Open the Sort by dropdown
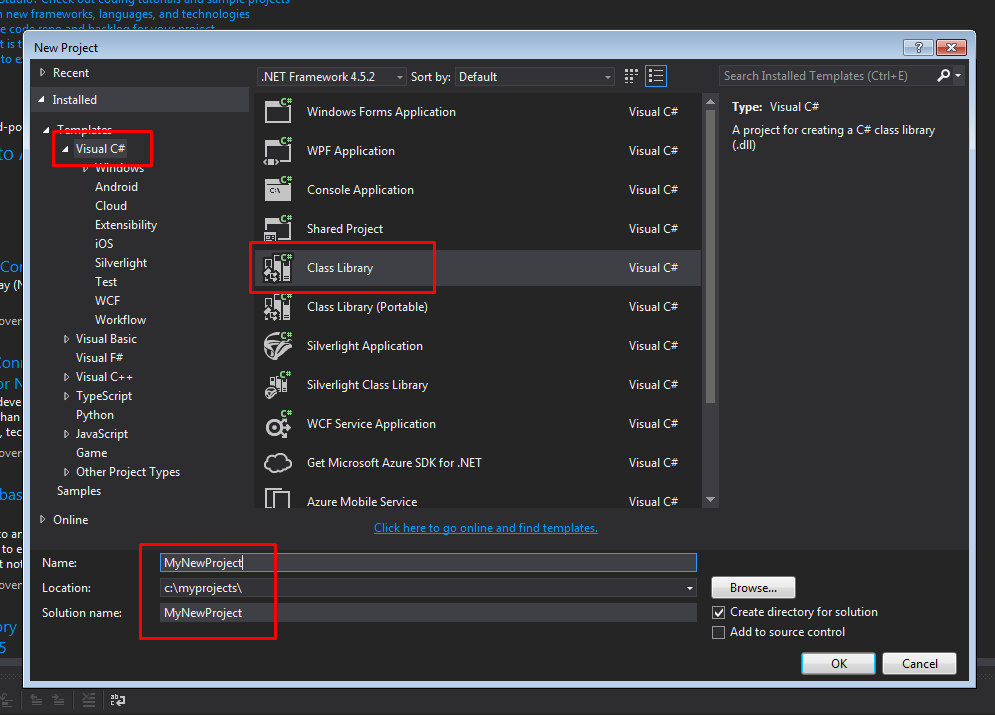This screenshot has height=715, width=995. (x=534, y=77)
